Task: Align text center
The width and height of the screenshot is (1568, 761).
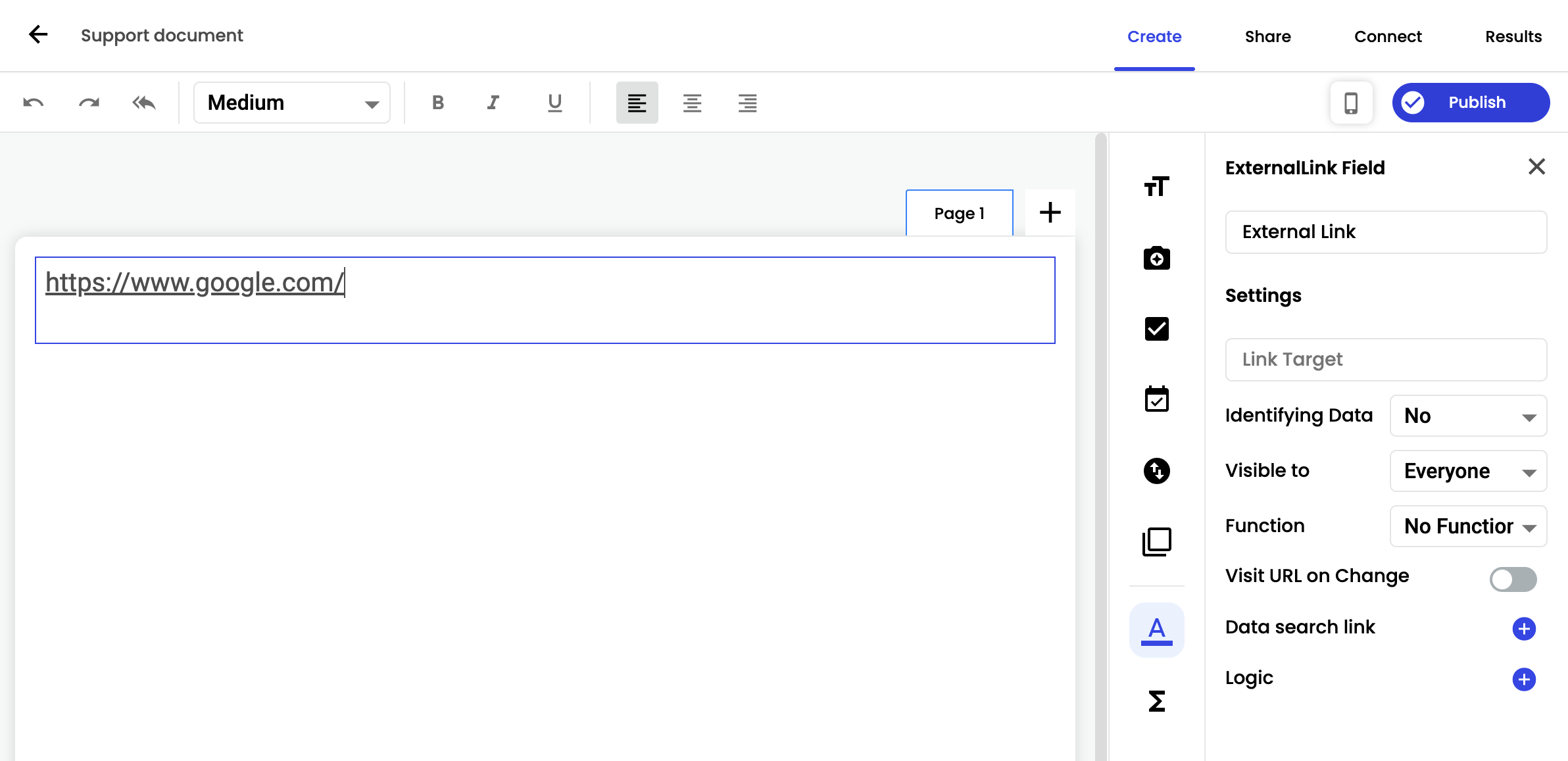Action: click(x=692, y=103)
